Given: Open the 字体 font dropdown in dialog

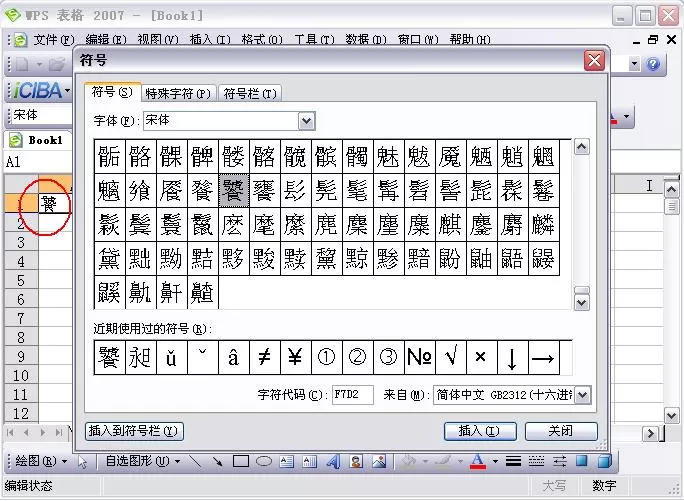Looking at the screenshot, I should point(307,121).
